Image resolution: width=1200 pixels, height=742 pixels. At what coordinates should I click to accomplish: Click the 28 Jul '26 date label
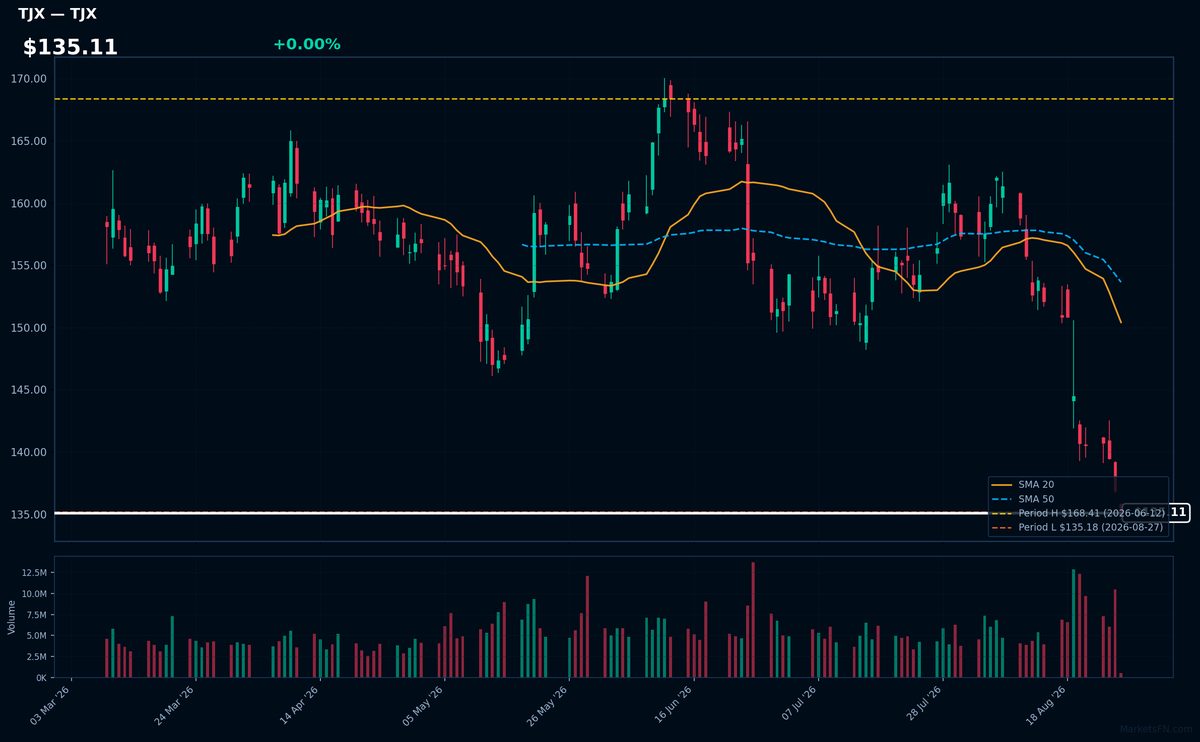tap(920, 705)
